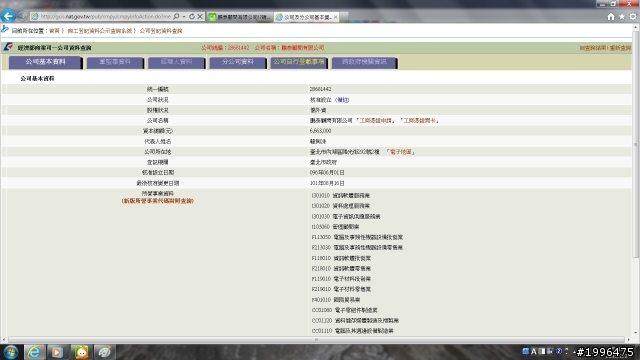Click the blue link next to 核准設立

coord(342,100)
